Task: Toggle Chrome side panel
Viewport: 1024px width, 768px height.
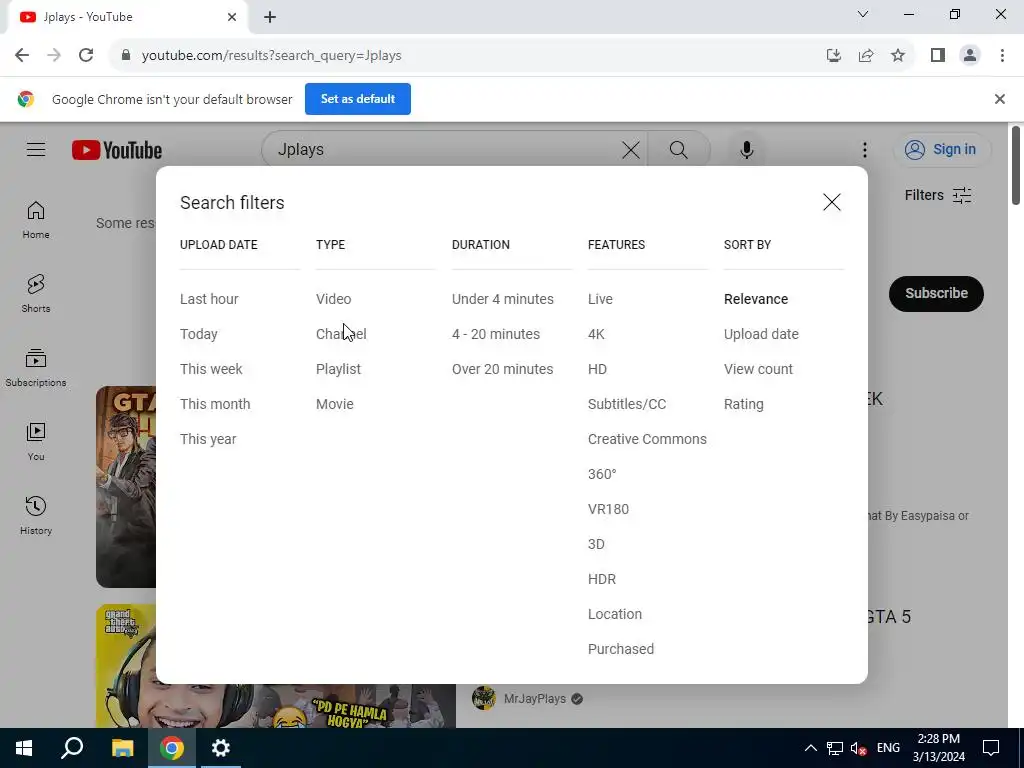Action: pyautogui.click(x=938, y=56)
